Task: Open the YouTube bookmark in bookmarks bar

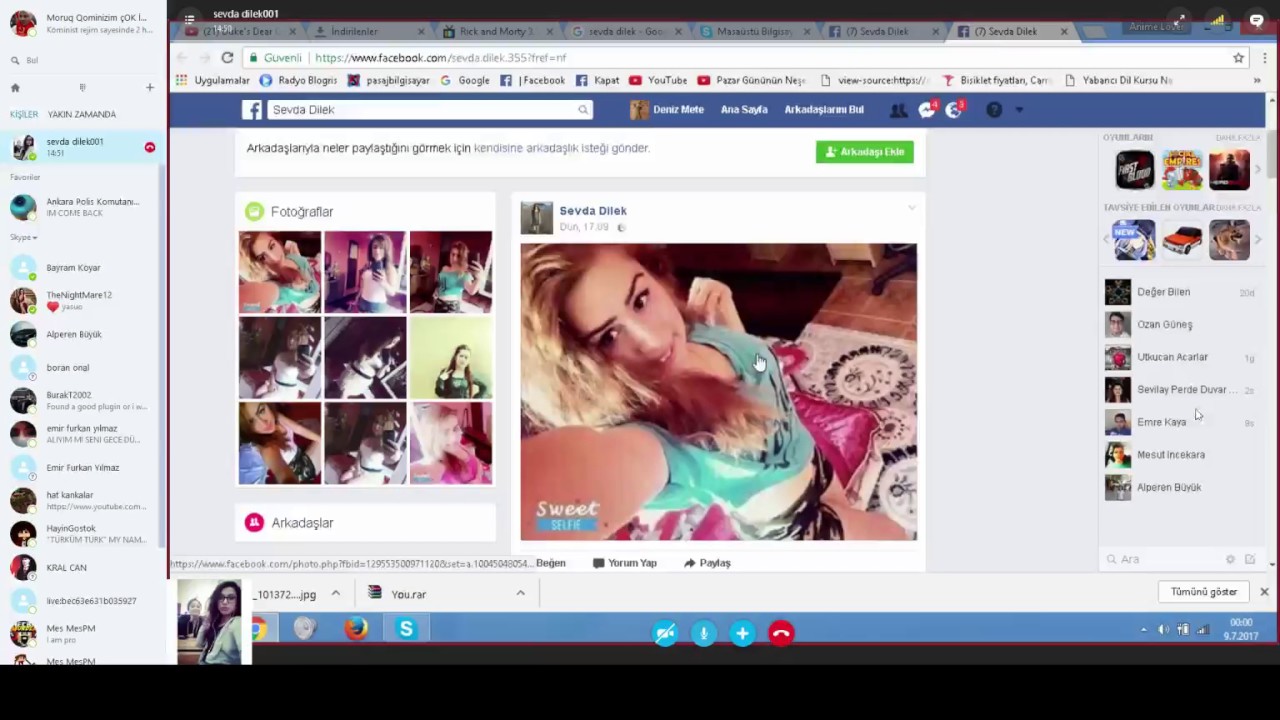Action: (x=658, y=80)
